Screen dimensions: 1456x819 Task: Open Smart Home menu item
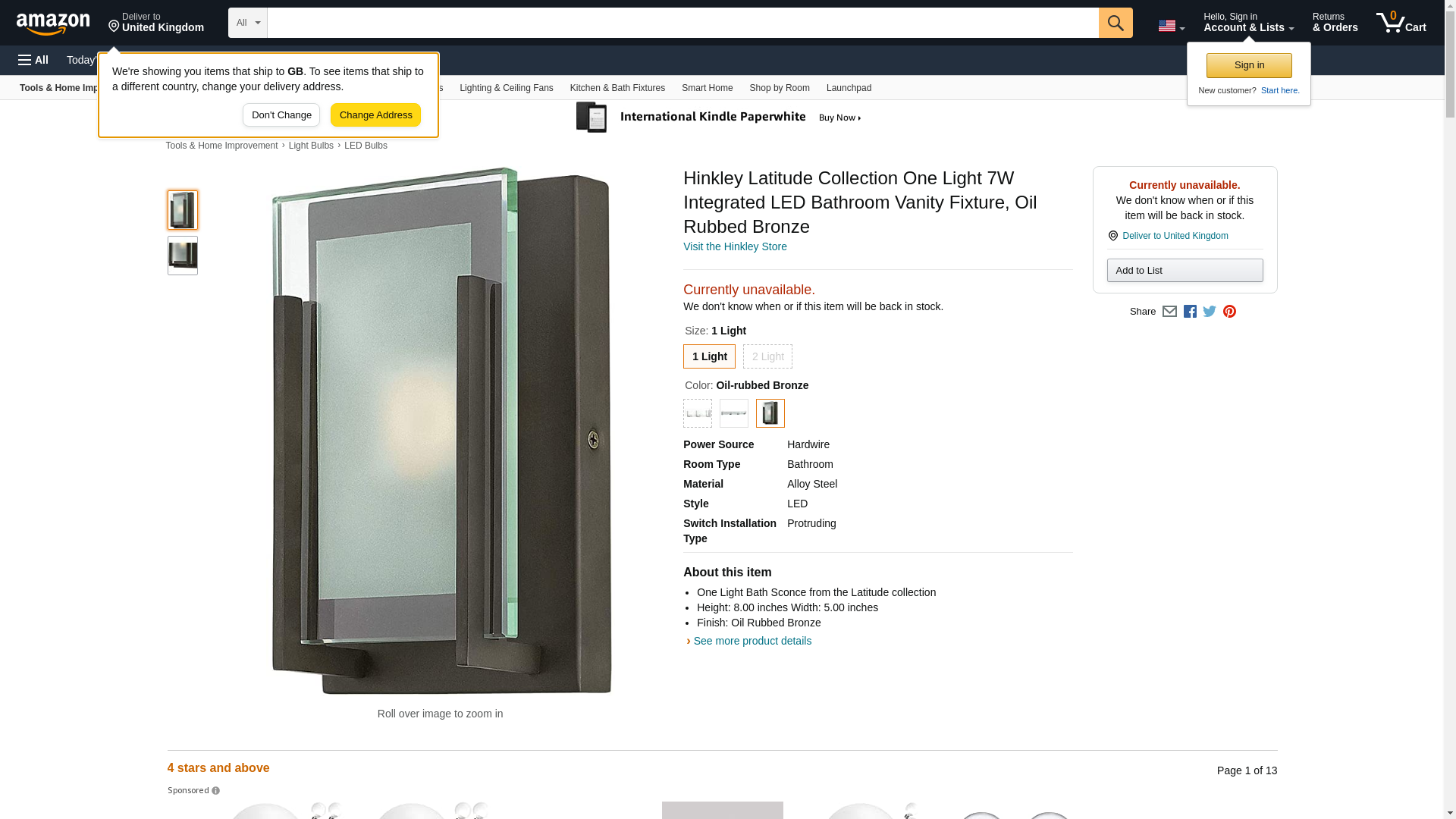707,88
